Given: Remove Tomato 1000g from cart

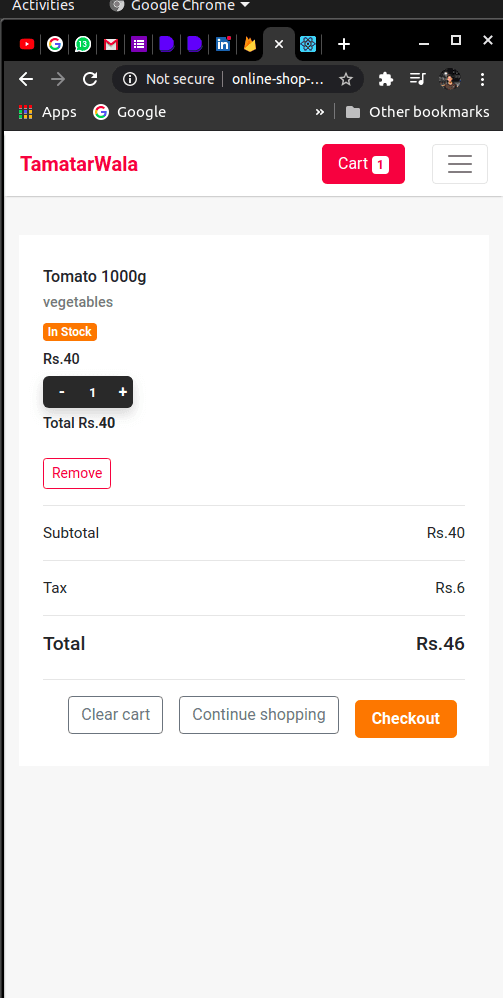Looking at the screenshot, I should [x=77, y=474].
